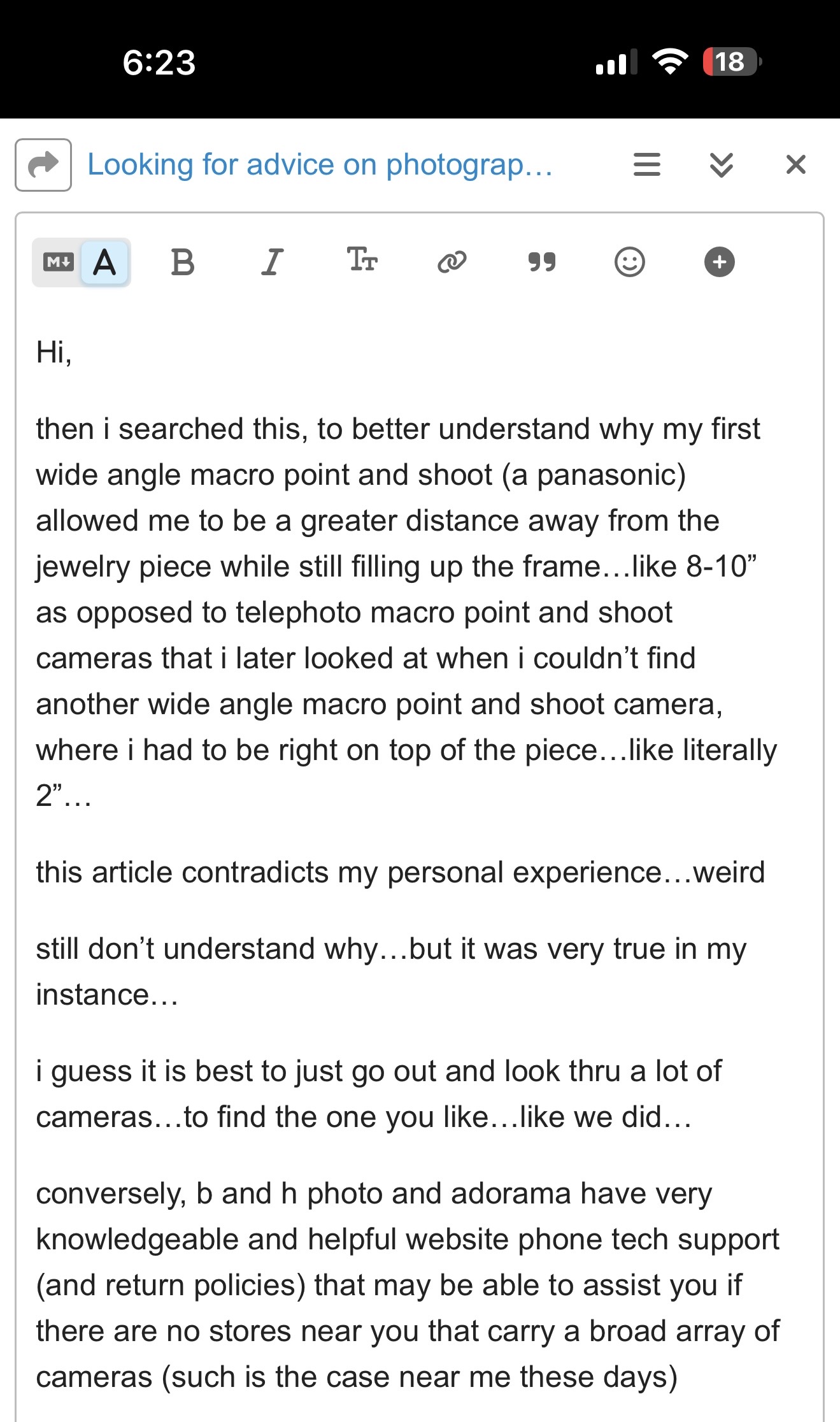Screen dimensions: 840x1422
Task: Toggle italic formatting
Action: (x=272, y=262)
